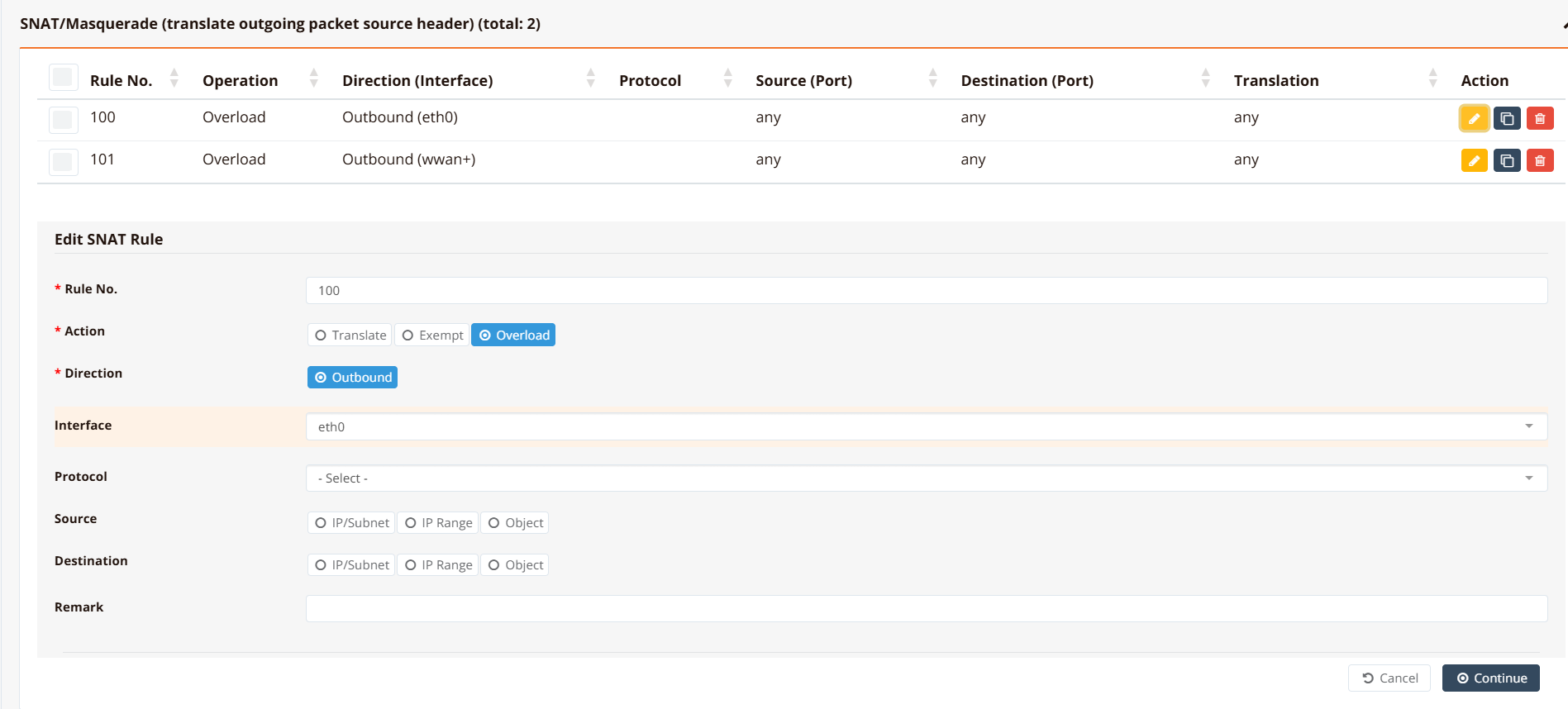Select all rules with header checkbox
1568x709 pixels.
click(x=63, y=78)
